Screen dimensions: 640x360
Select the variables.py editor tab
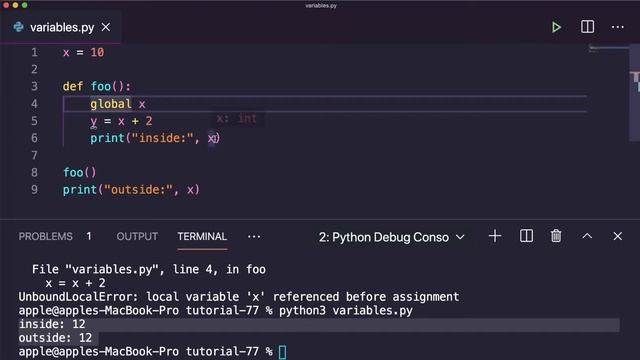pyautogui.click(x=61, y=27)
